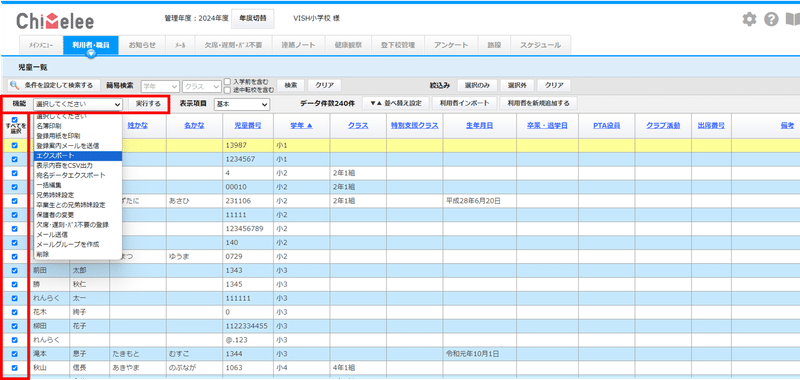800x380 pixels.
Task: Toggle the すべてを選択 checkbox
Action: click(x=14, y=120)
